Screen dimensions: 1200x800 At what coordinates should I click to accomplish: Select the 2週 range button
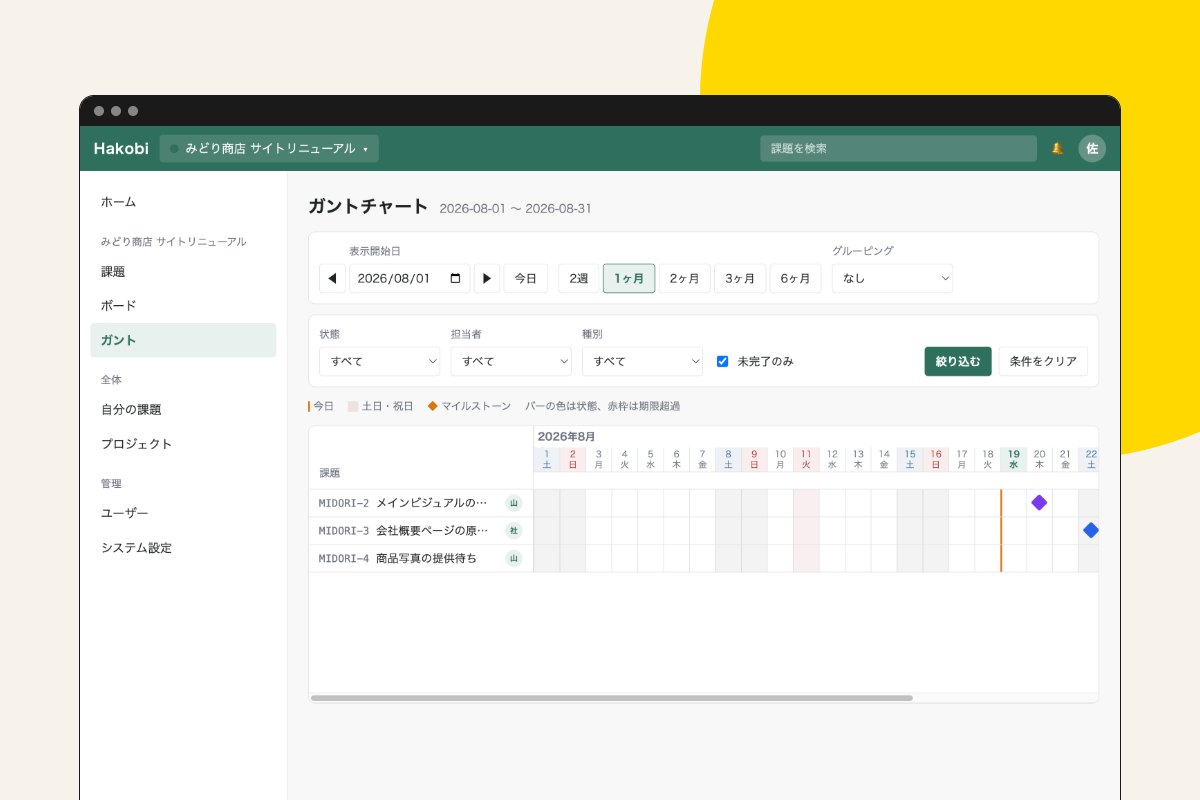point(579,278)
